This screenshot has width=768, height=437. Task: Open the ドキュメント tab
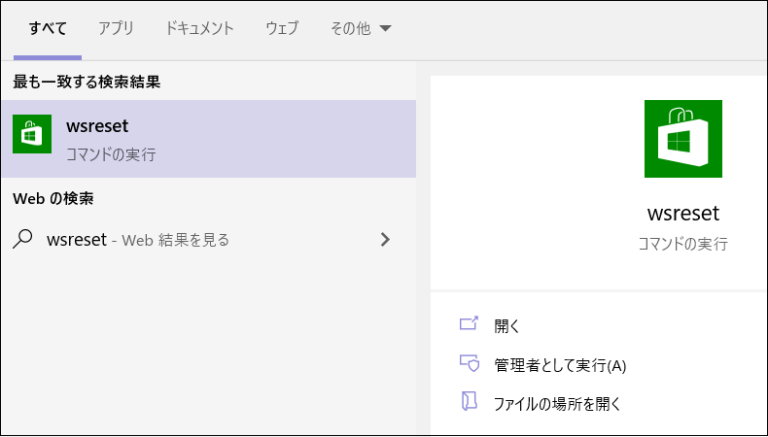coord(199,29)
